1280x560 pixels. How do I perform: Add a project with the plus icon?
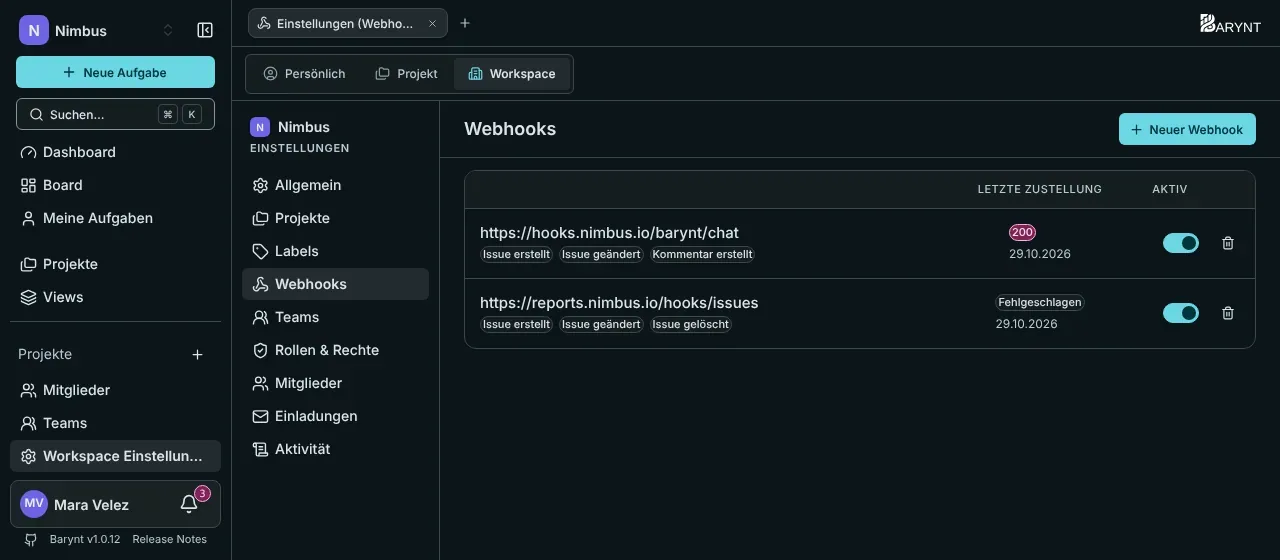[197, 354]
